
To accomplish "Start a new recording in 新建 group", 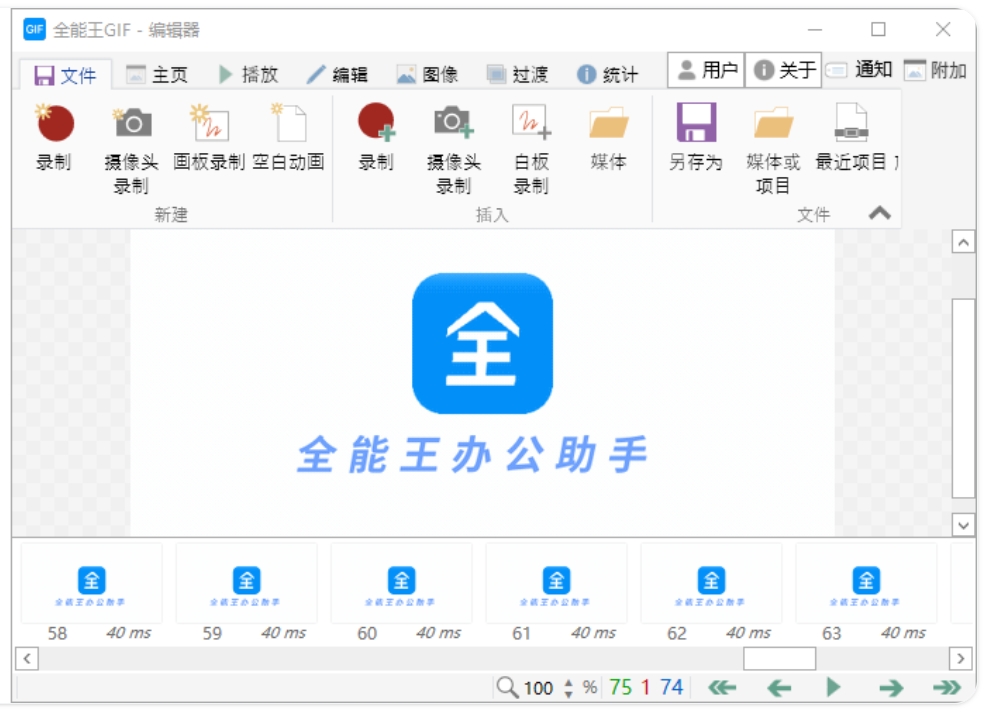I will (x=54, y=137).
